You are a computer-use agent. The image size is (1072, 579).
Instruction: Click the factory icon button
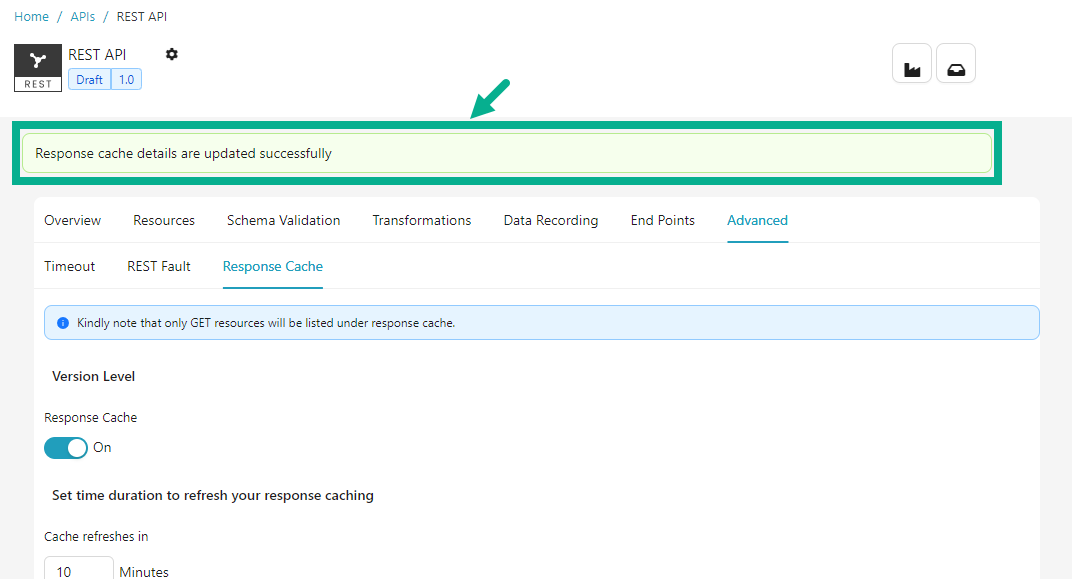coord(911,64)
